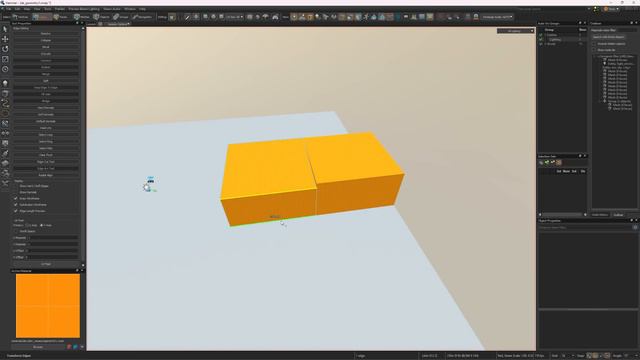Open the Map menu
Viewport: 640px width, 360px height.
[27, 9]
